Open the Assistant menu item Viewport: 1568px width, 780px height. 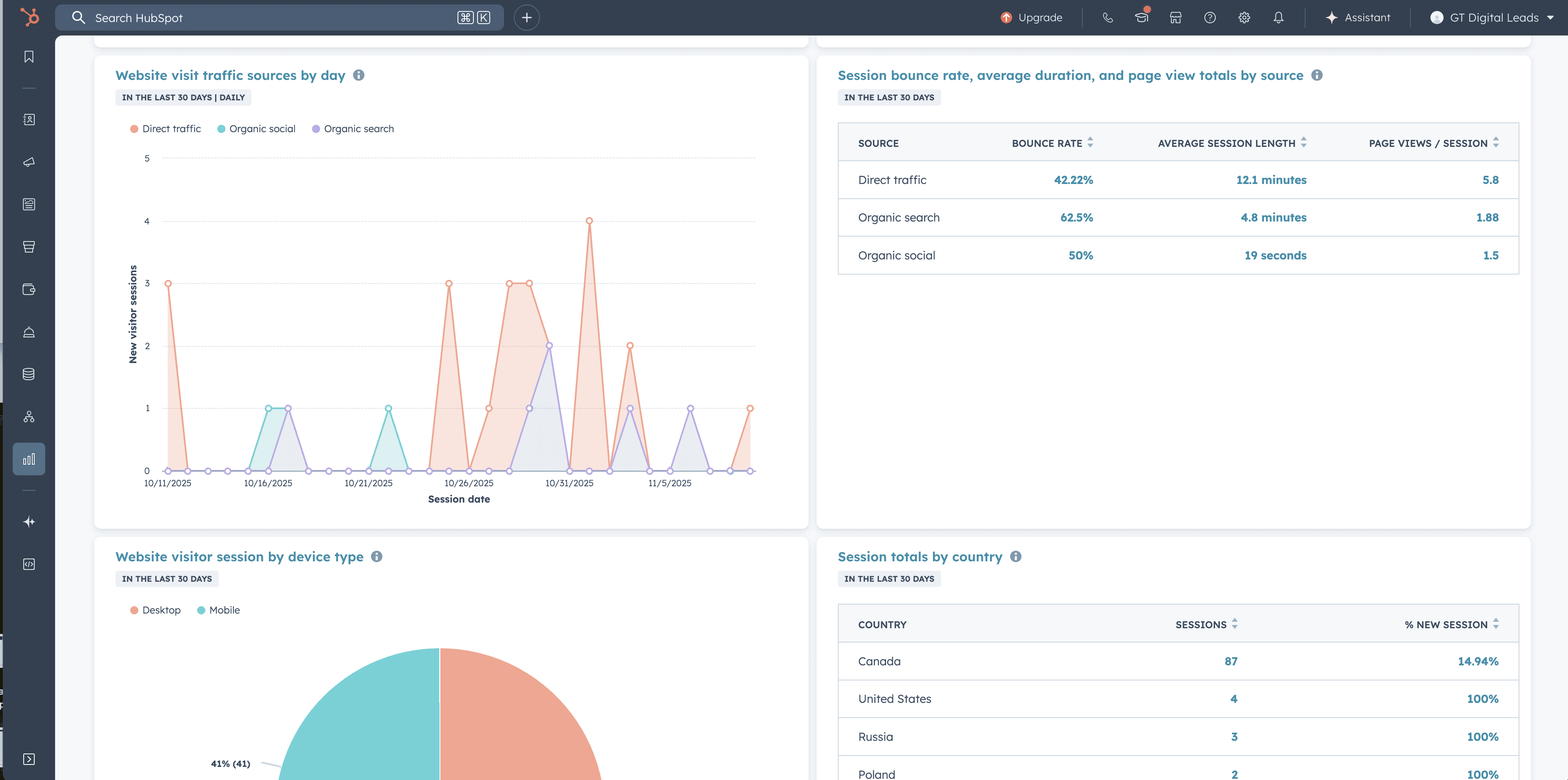tap(1357, 18)
